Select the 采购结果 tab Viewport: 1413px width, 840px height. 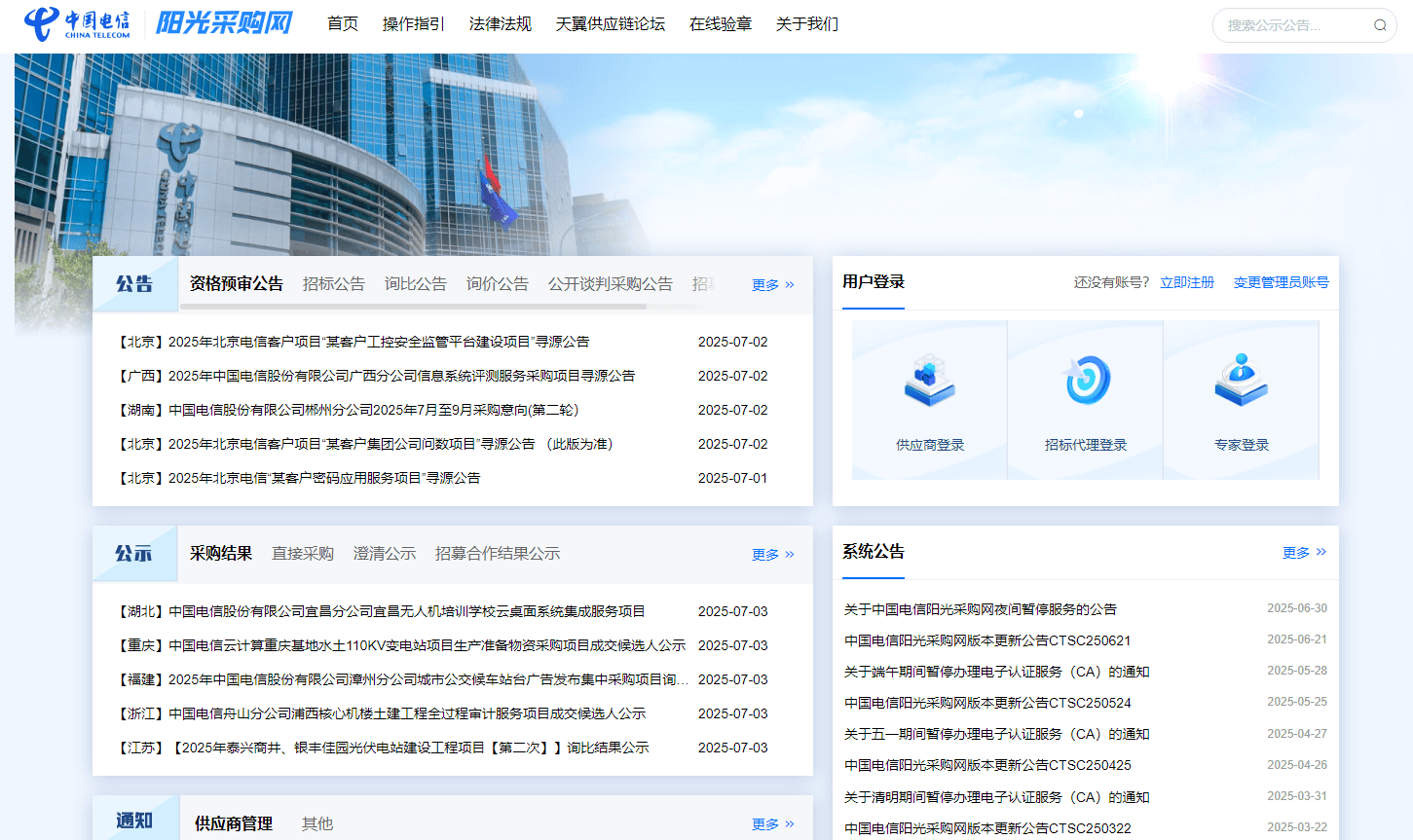[x=221, y=553]
